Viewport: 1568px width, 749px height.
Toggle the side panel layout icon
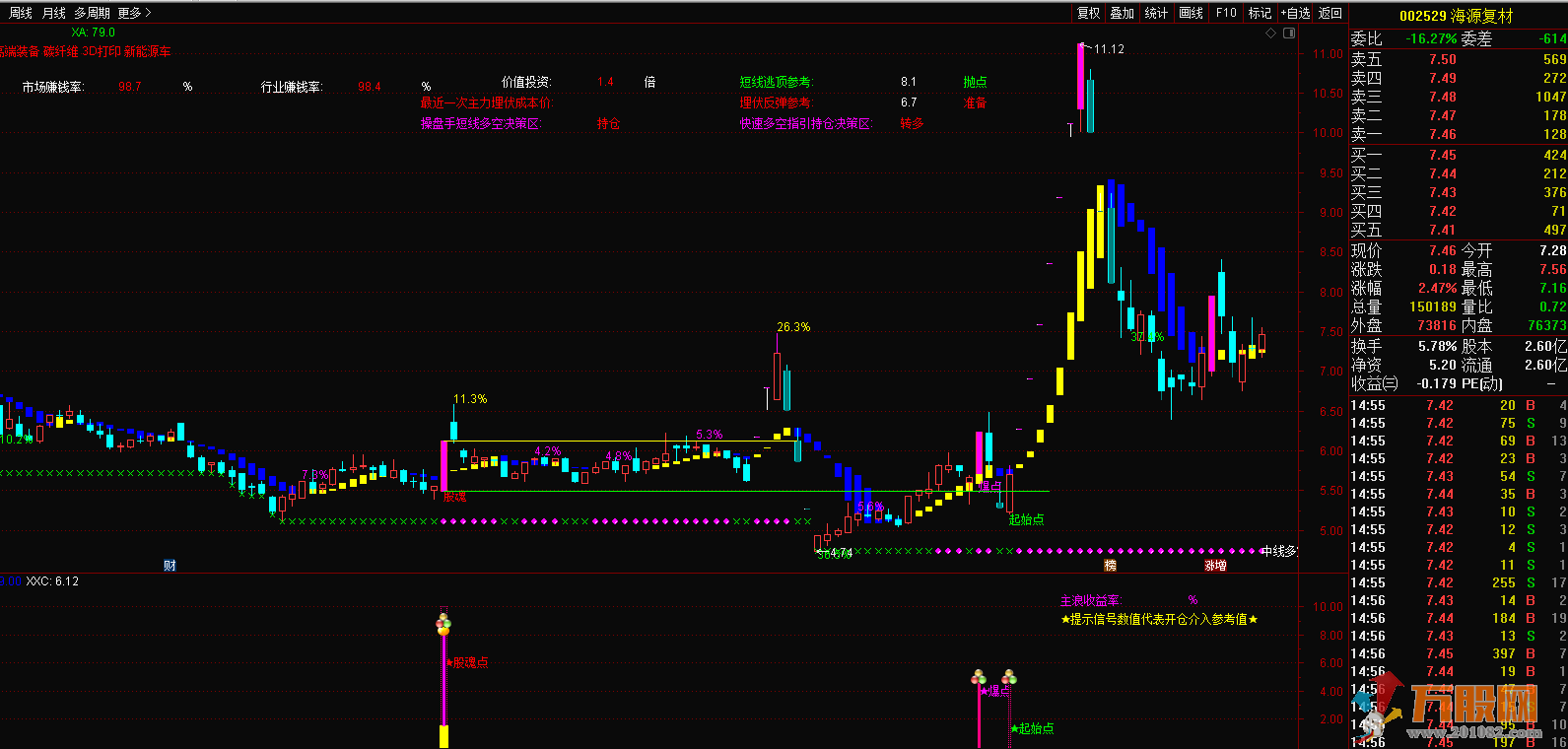tap(1289, 34)
